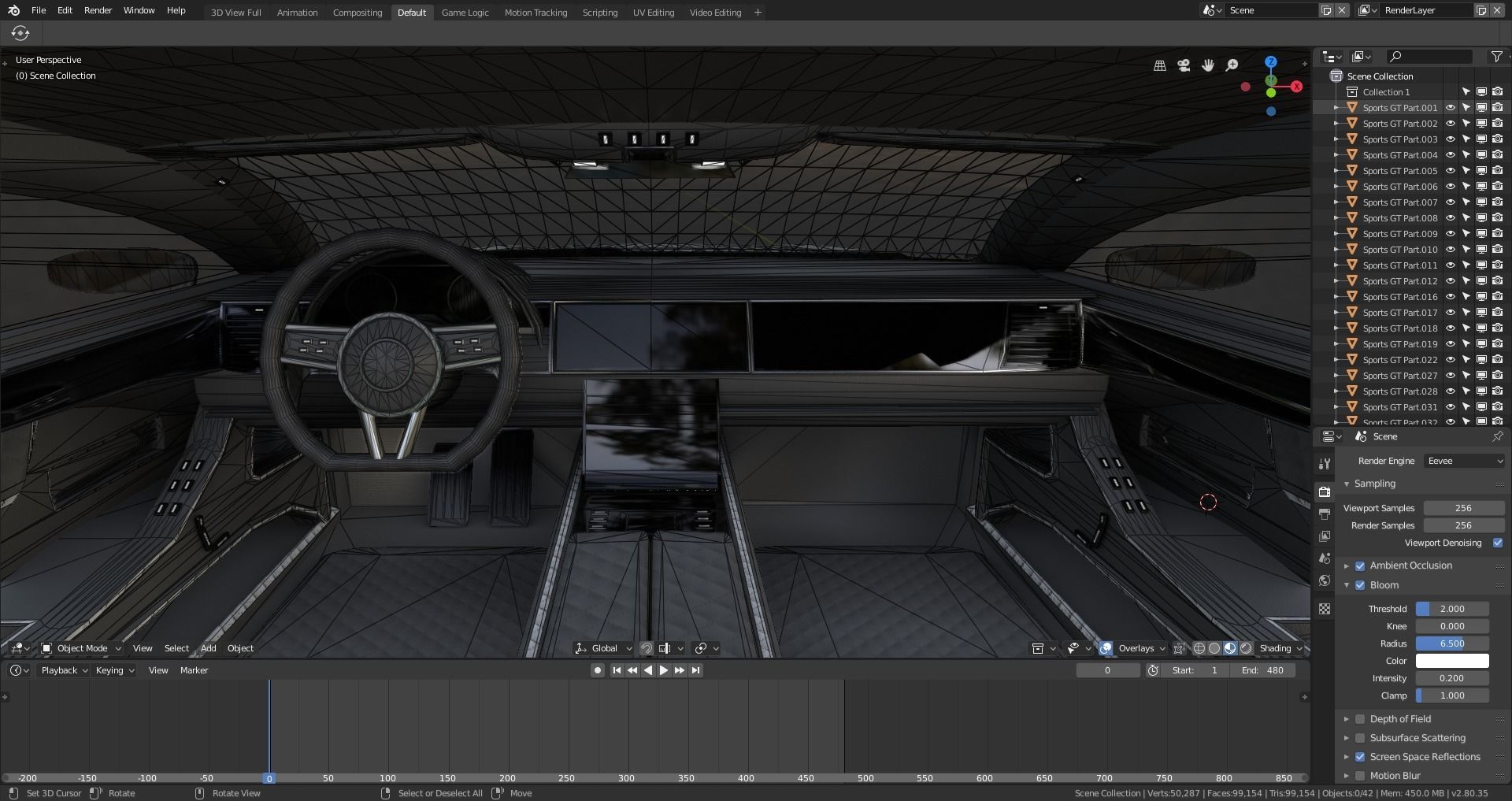Switch to solid viewport shading
The image size is (1512, 801).
[1214, 648]
